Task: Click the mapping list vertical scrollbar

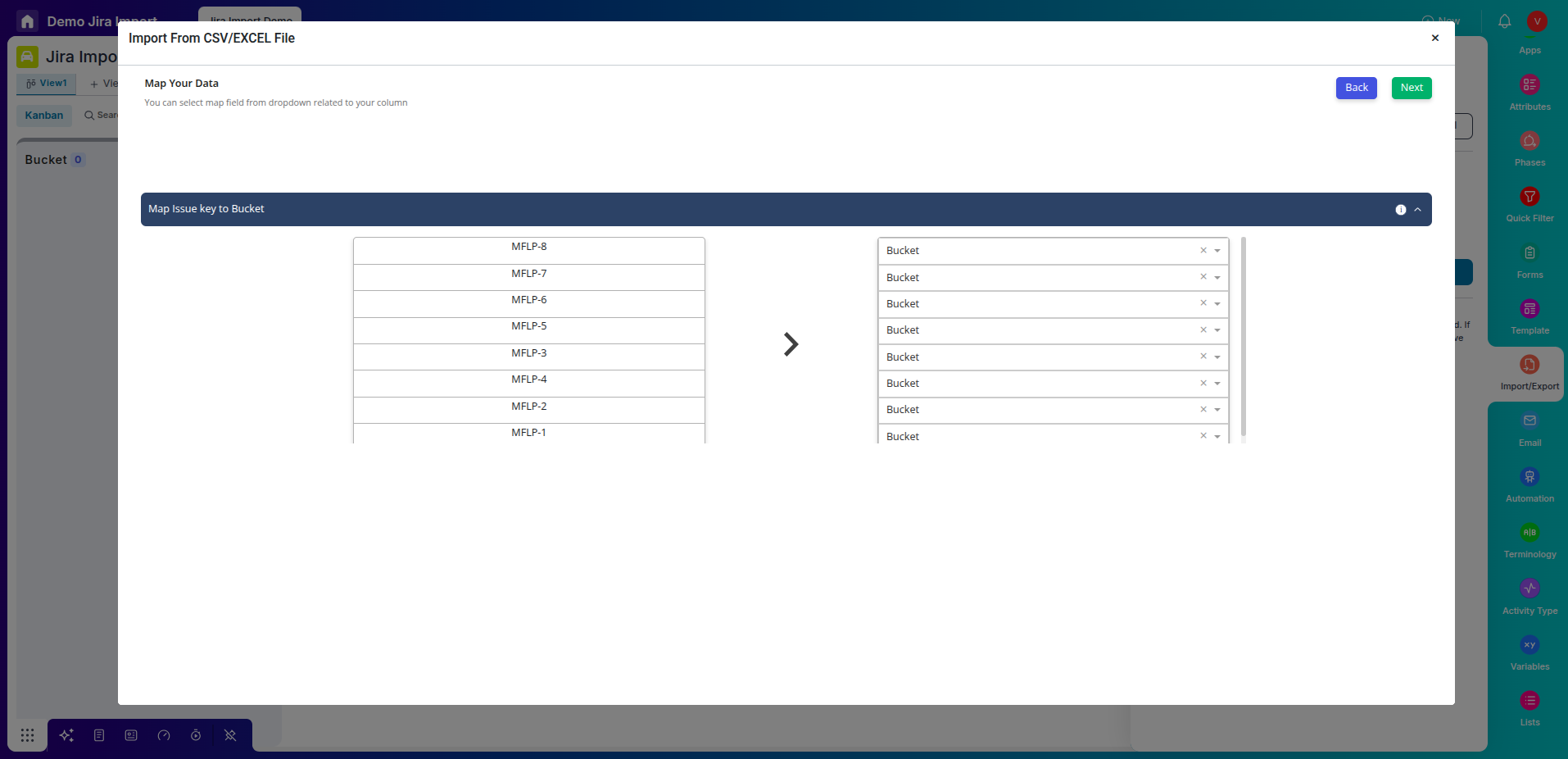Action: [x=1244, y=337]
